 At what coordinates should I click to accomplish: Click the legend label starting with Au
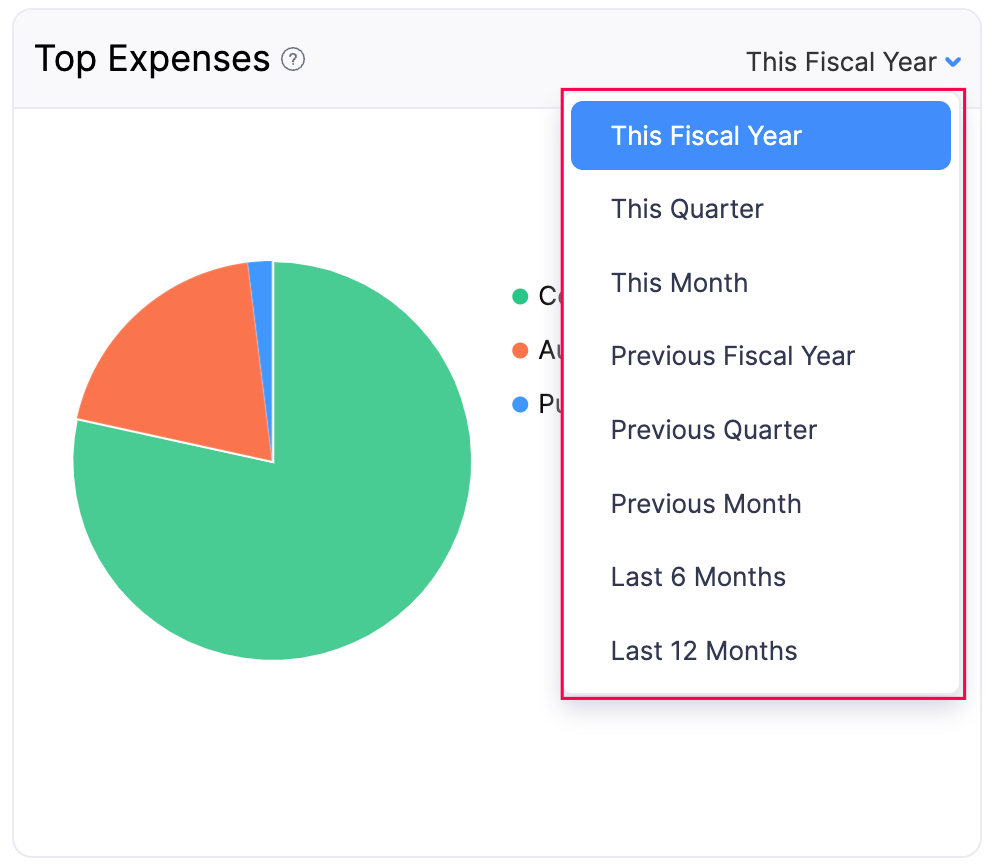pos(545,350)
